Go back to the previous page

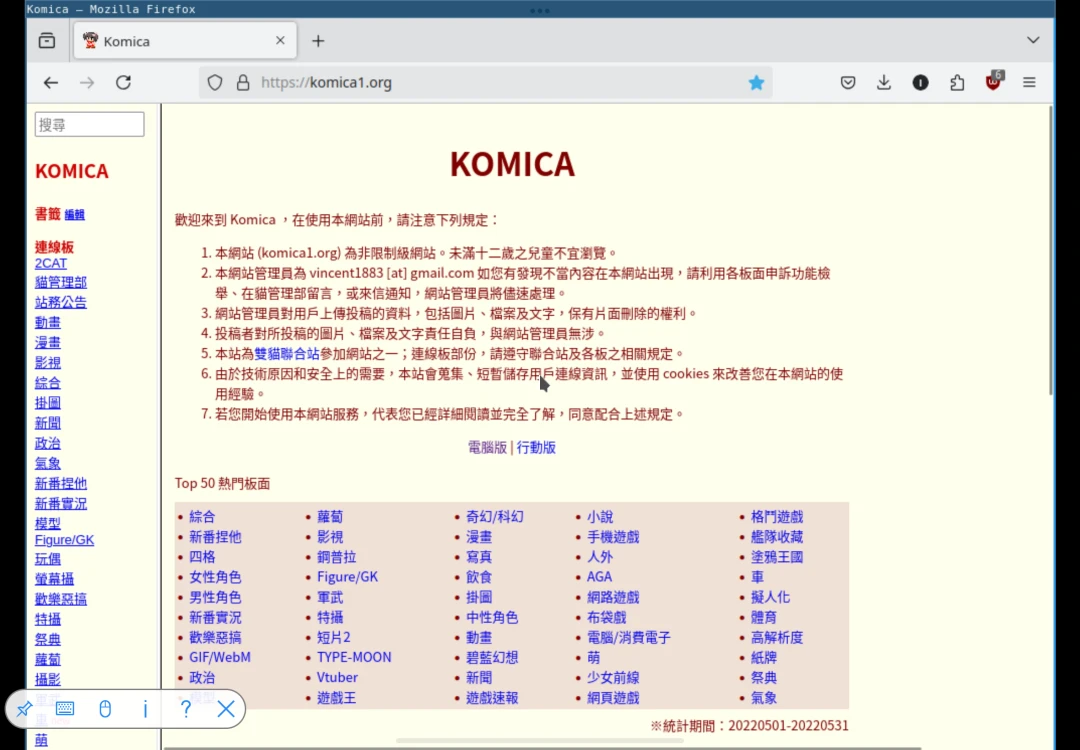pyautogui.click(x=51, y=83)
